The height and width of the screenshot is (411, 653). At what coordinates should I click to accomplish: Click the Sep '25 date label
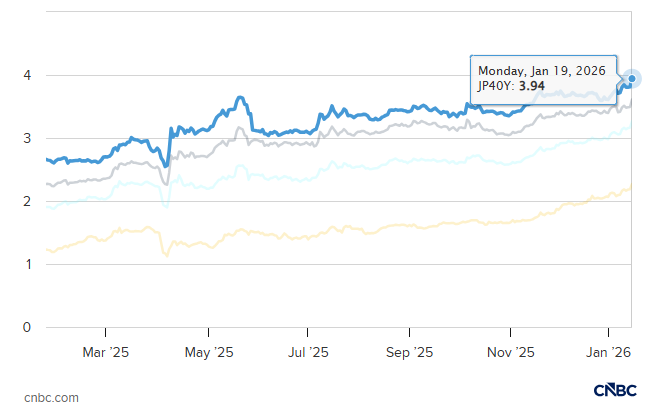pos(409,352)
